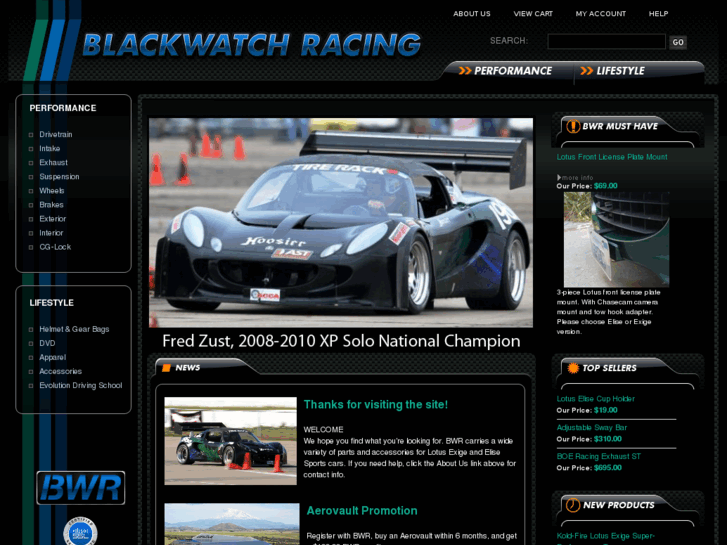Click the BWR logo badge in sidebar
Viewport: 727px width, 545px height.
(81, 487)
